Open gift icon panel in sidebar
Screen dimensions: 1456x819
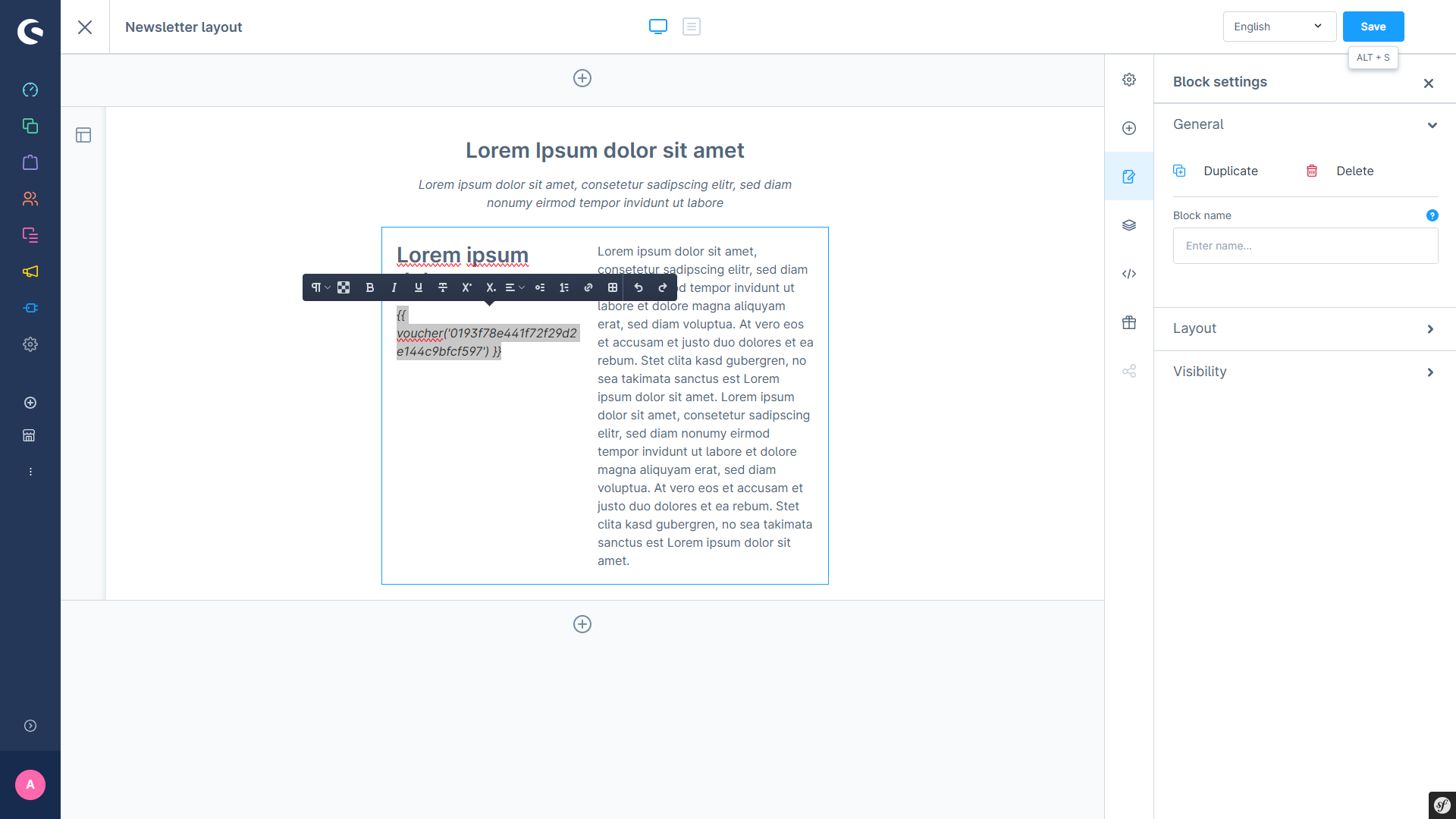[1129, 322]
